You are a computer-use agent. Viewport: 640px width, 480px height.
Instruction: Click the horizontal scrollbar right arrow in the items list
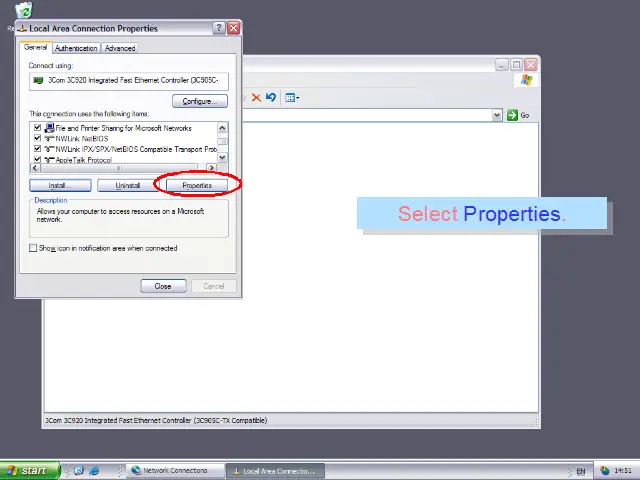[x=211, y=168]
